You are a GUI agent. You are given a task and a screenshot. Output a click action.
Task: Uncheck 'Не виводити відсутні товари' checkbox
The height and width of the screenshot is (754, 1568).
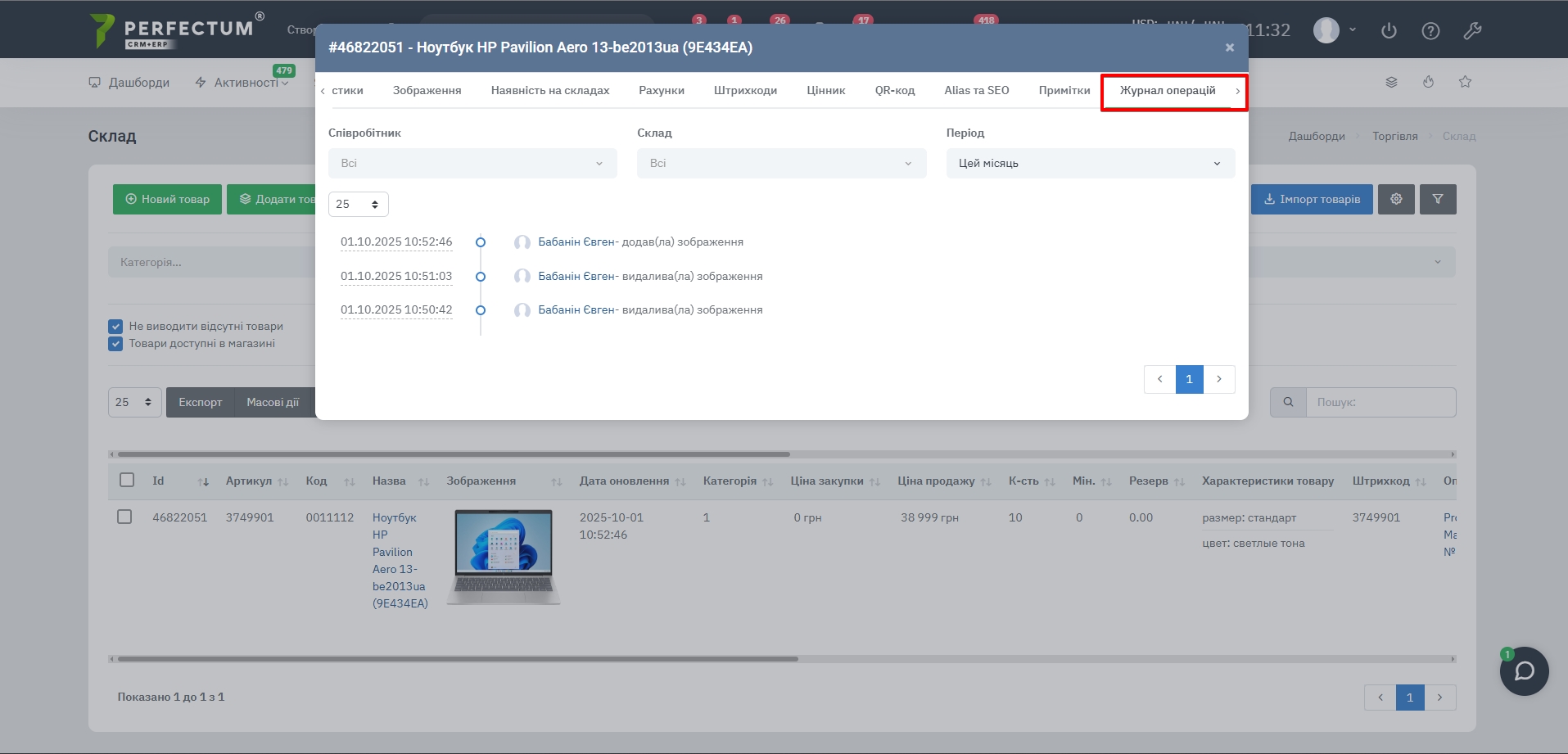(x=115, y=326)
